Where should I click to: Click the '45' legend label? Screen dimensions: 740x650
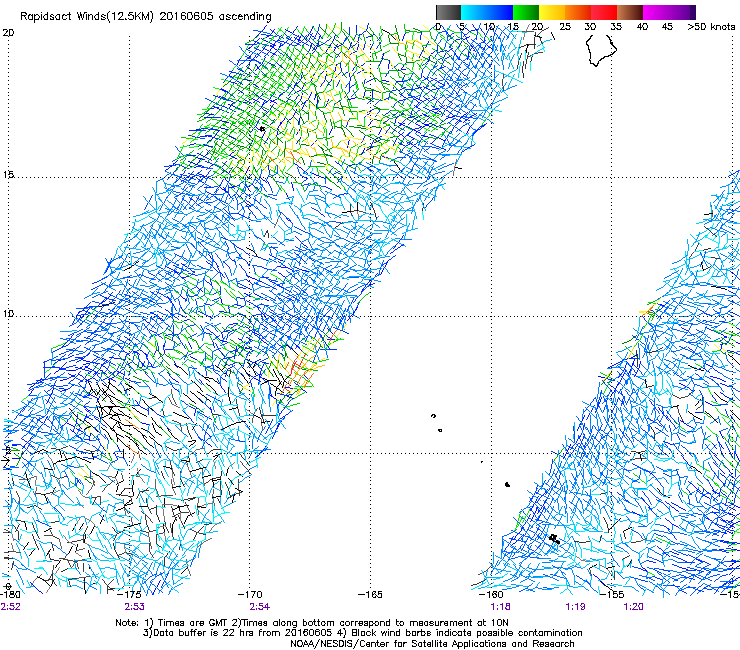point(667,27)
